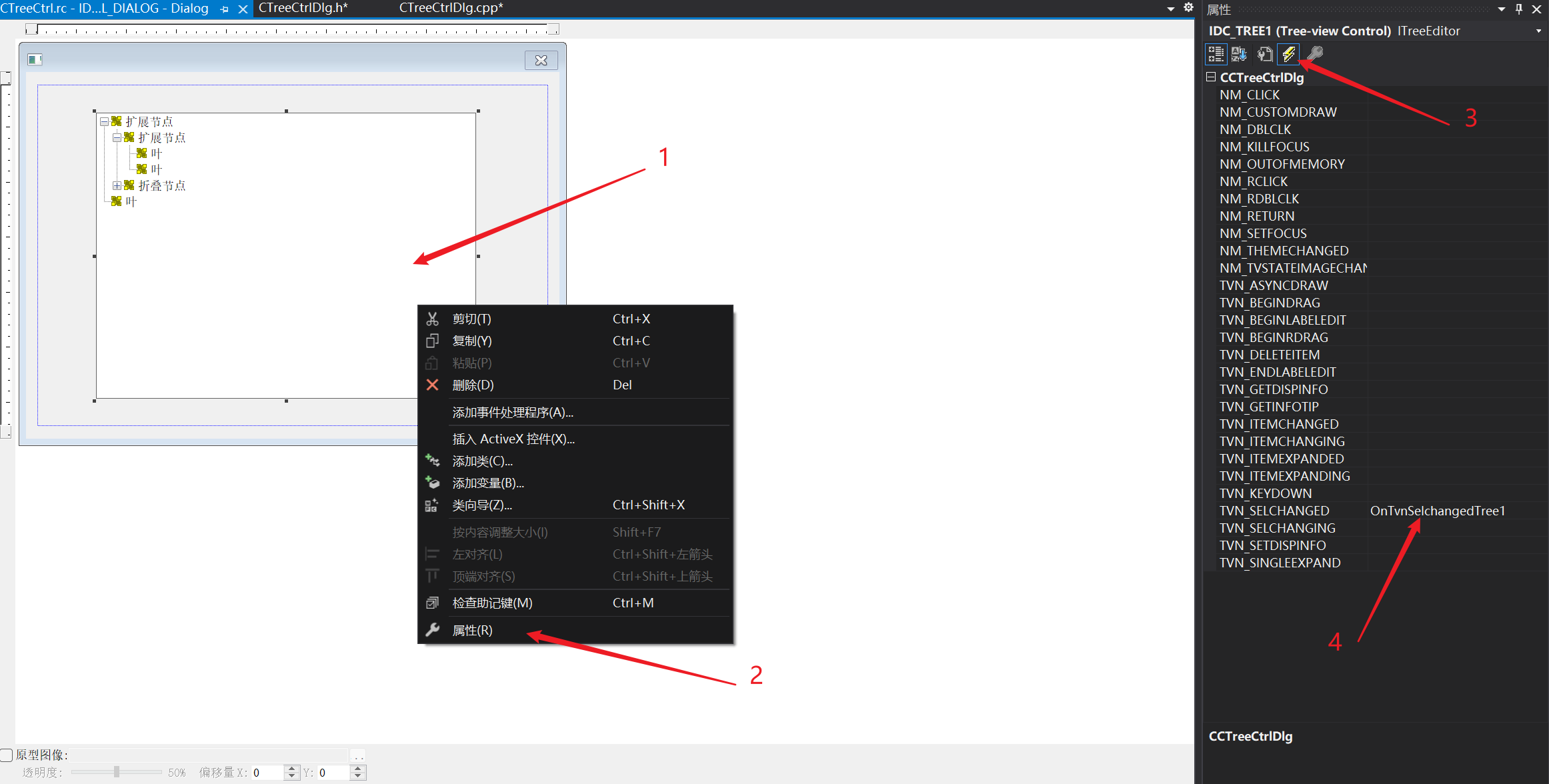This screenshot has height=784, width=1549.
Task: Click the wrench Properties icon in the Properties toolbar
Action: pos(1314,54)
